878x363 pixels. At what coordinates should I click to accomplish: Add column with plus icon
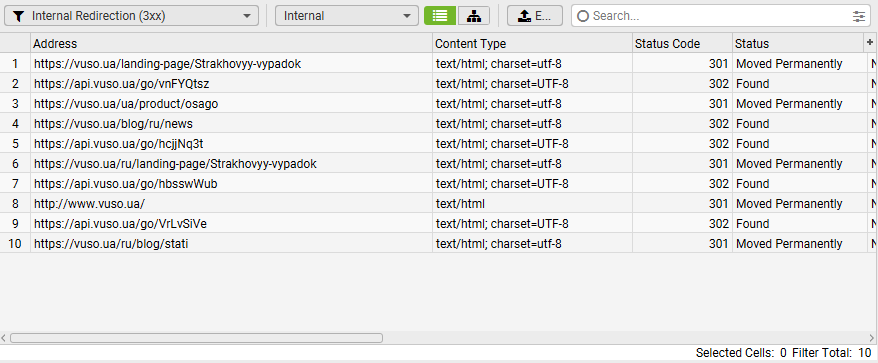pyautogui.click(x=870, y=43)
